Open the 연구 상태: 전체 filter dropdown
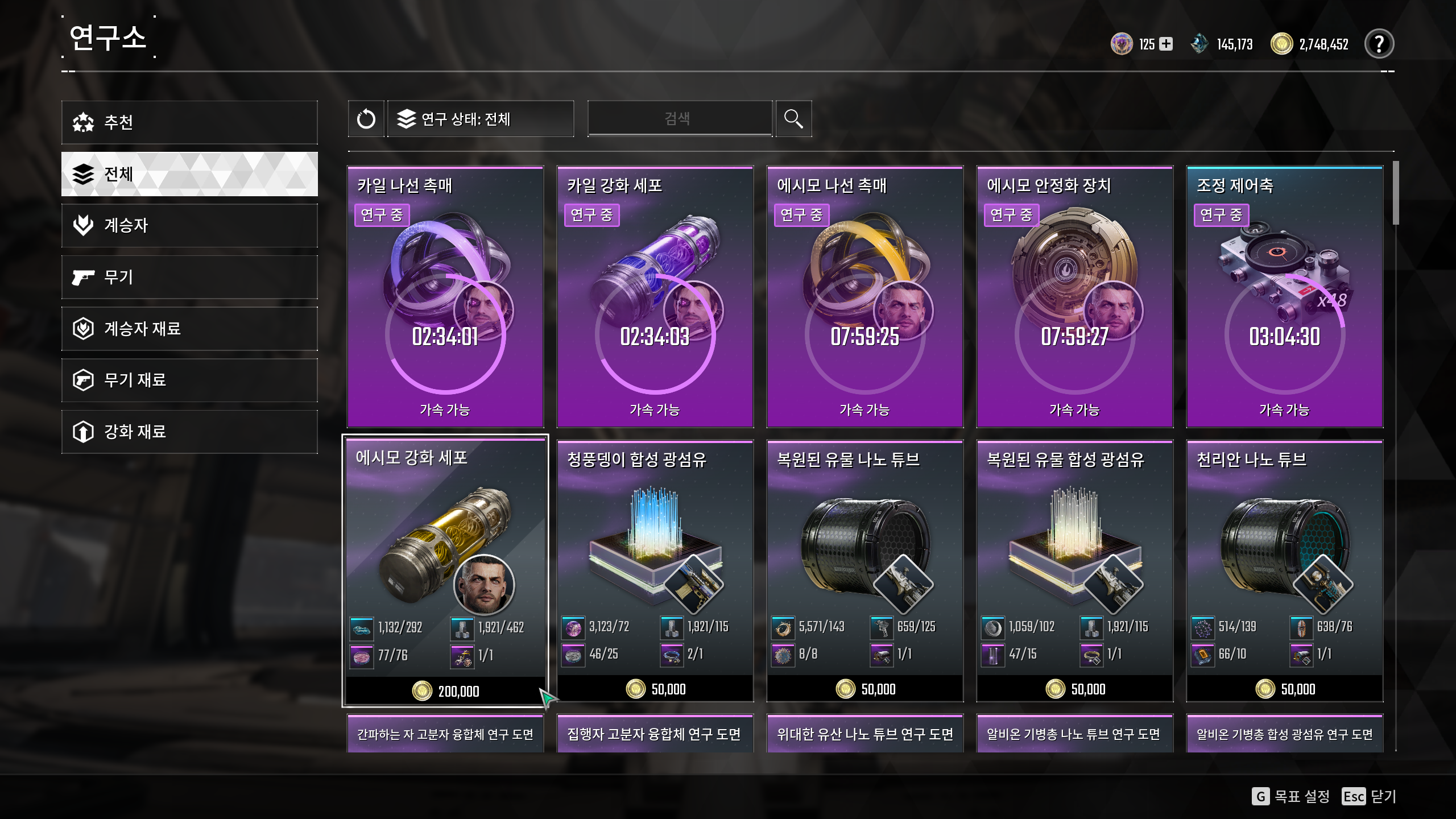Screen dimensions: 1456x819 481,119
